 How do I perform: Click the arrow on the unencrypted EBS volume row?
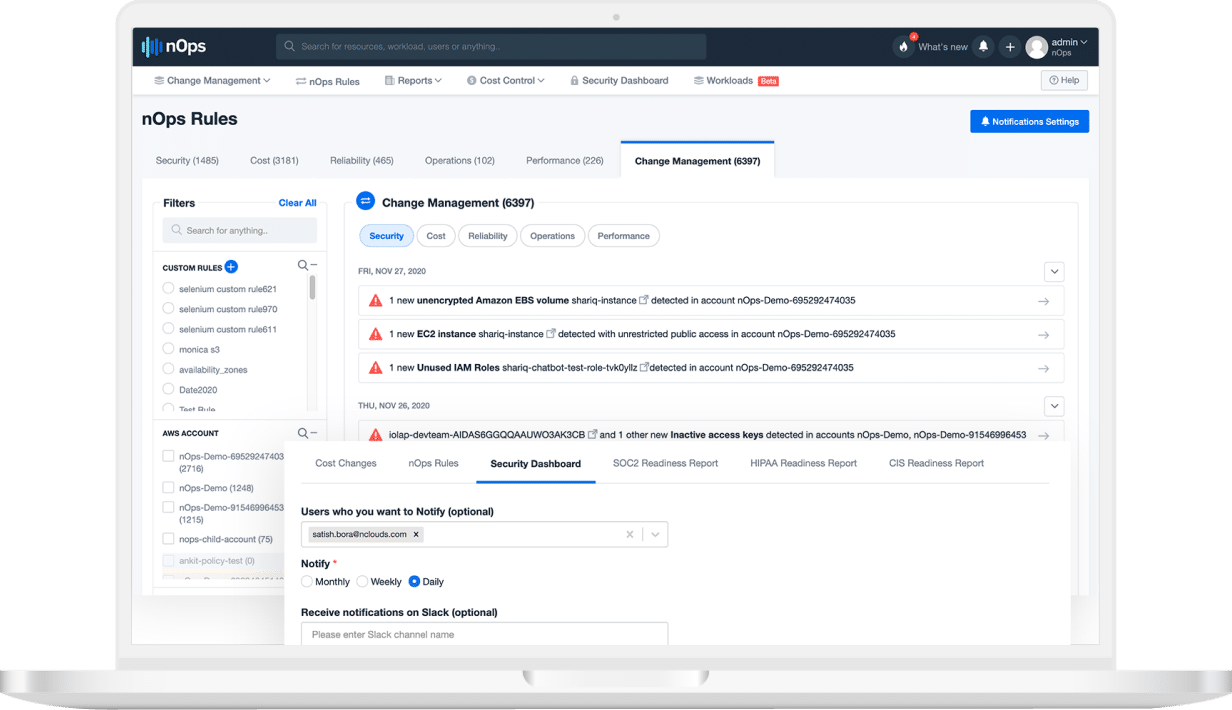pos(1043,301)
